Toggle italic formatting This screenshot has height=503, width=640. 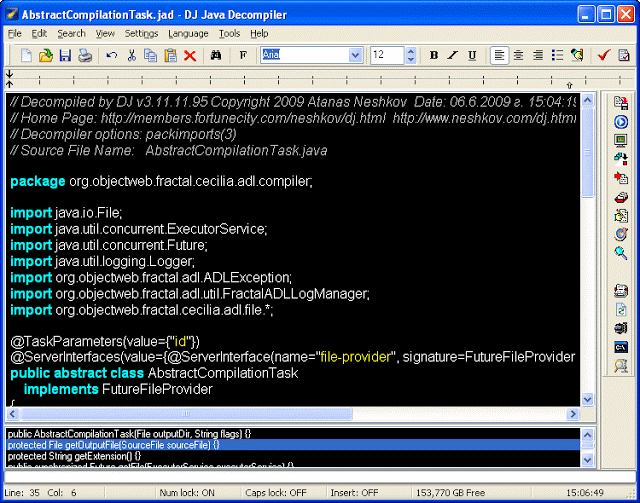453,55
